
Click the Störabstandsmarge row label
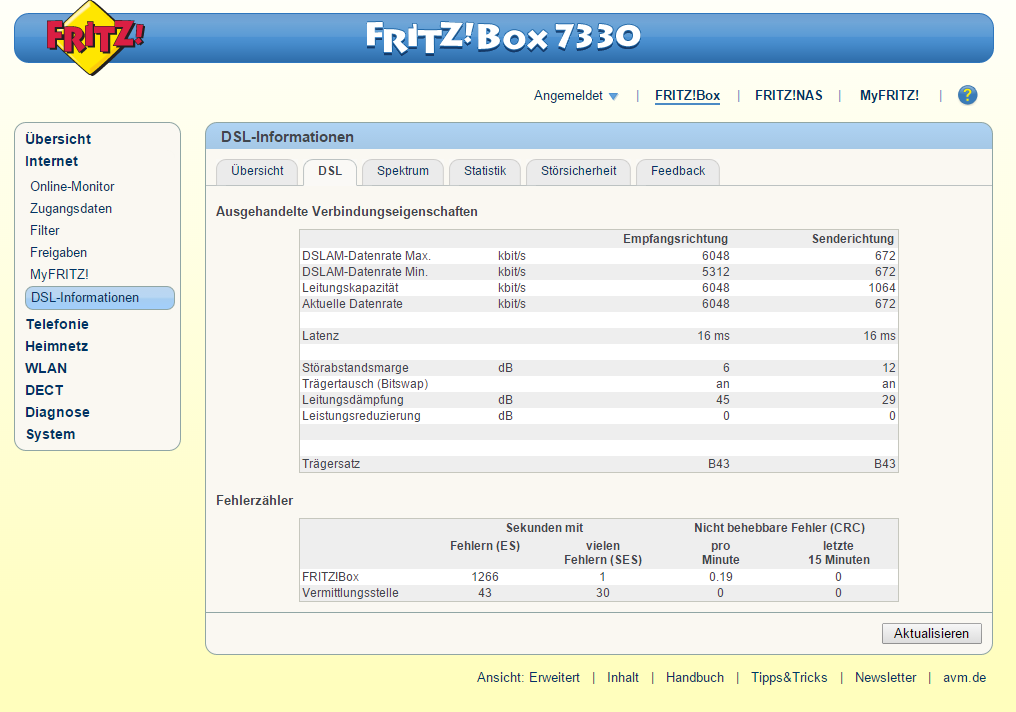click(x=355, y=368)
